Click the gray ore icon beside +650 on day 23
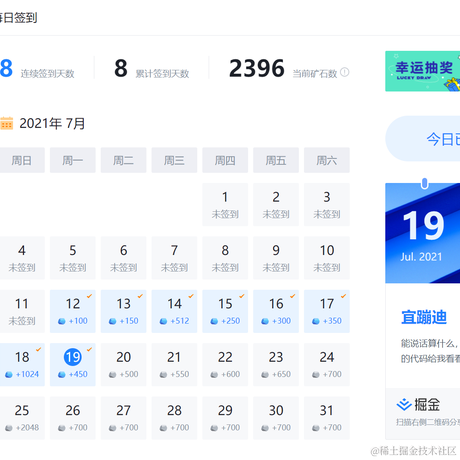The image size is (460, 460). tap(265, 374)
